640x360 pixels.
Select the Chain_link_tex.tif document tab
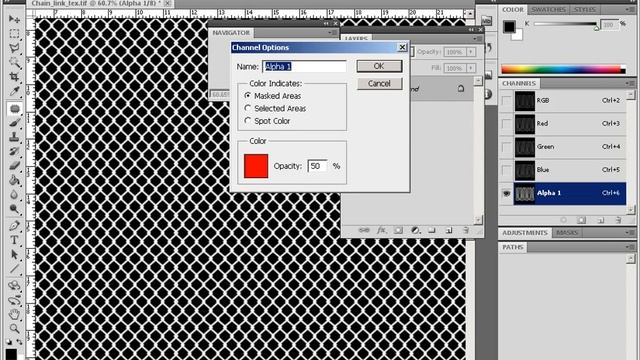[x=100, y=3]
